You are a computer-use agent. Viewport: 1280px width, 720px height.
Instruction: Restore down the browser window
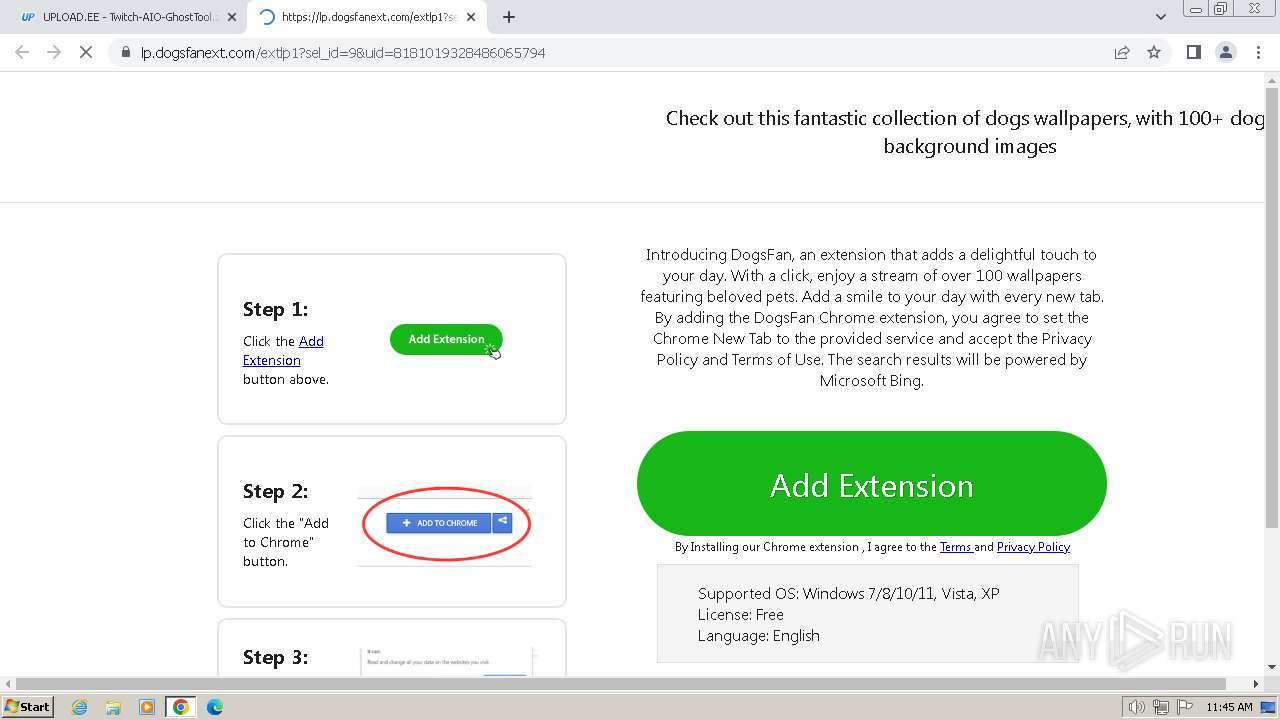click(x=1221, y=8)
